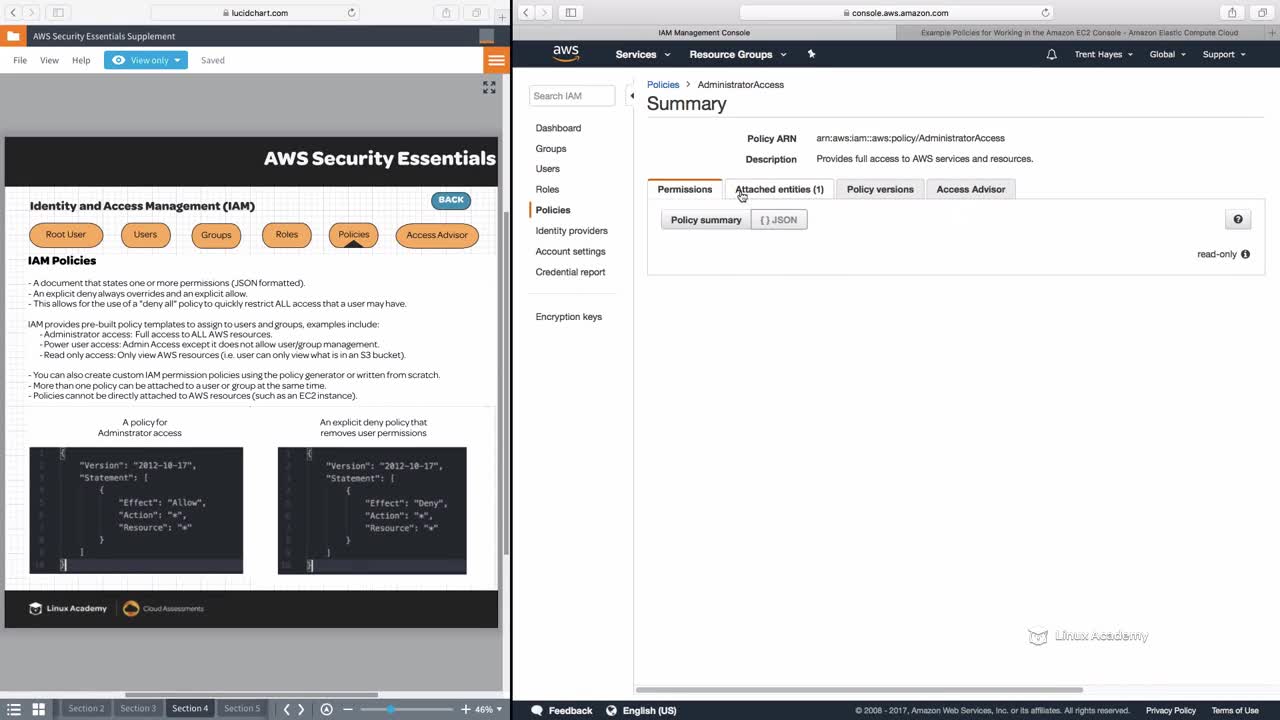Open the orange hamburger menu in Lucidchart
This screenshot has height=720, width=1280.
[496, 60]
